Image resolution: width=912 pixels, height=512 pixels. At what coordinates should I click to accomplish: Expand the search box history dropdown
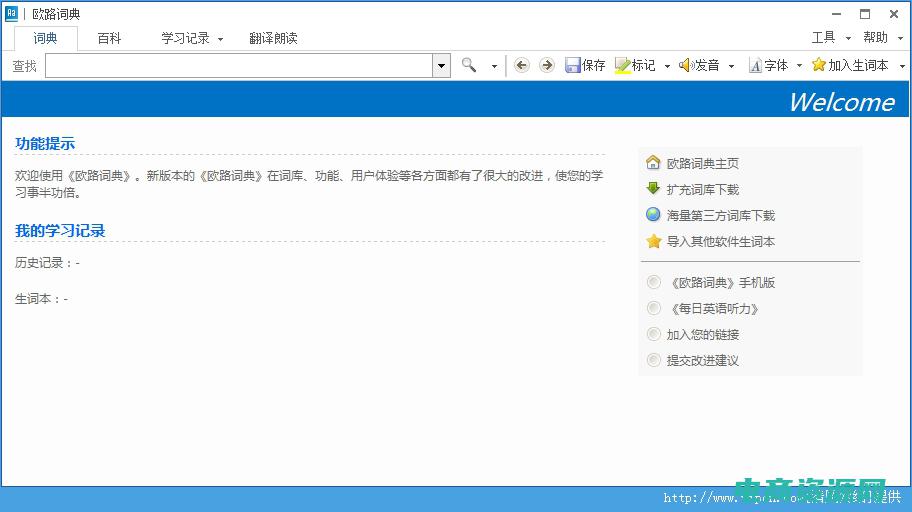[x=441, y=66]
